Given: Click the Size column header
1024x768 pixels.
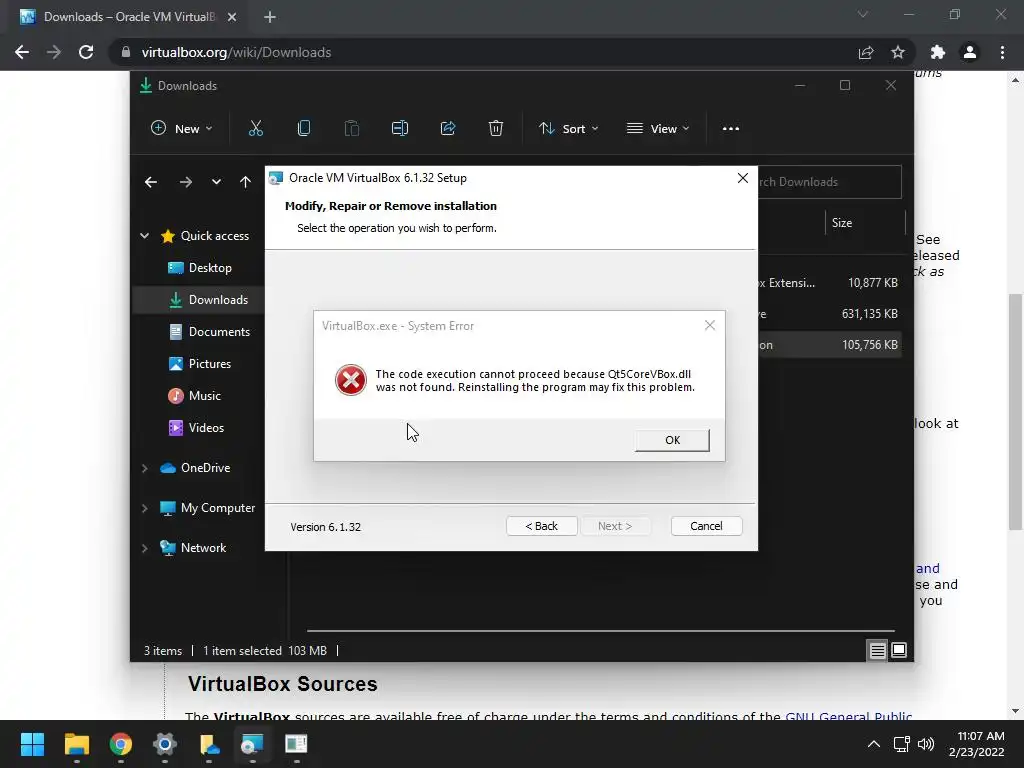Looking at the screenshot, I should point(842,223).
